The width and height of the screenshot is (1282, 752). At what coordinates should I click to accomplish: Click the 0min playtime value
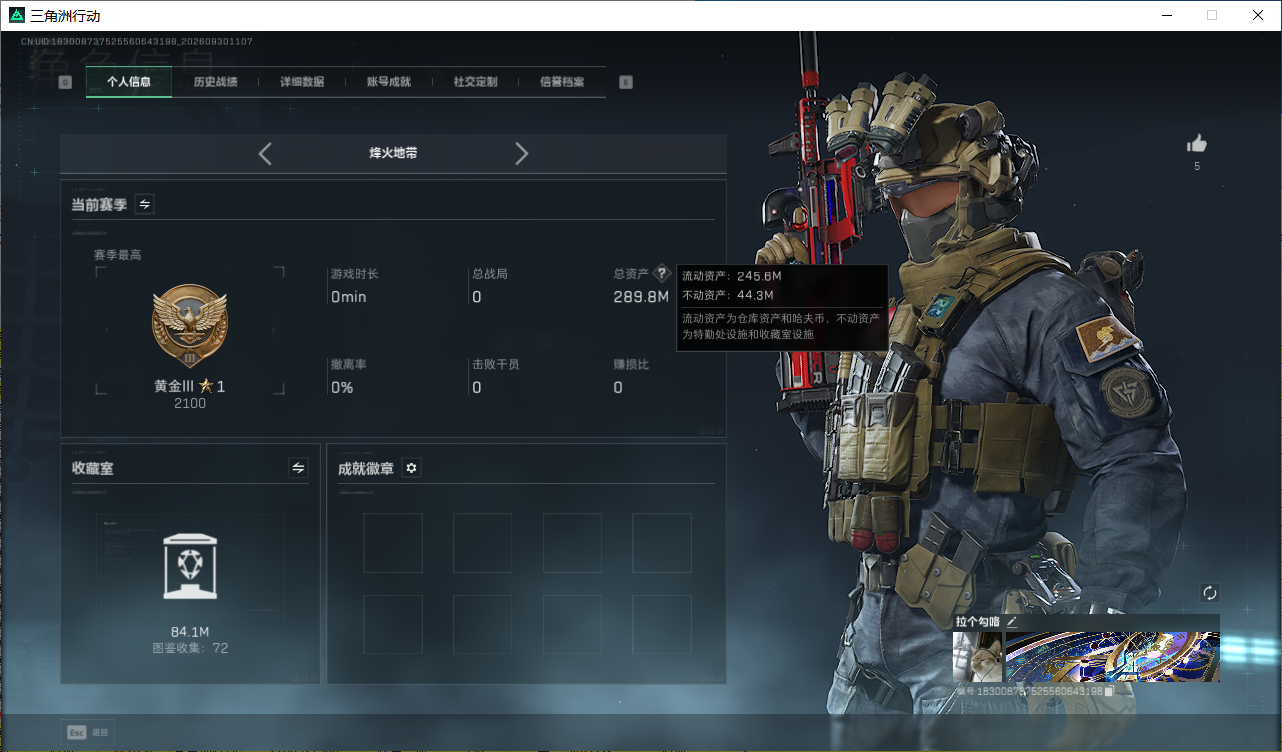click(349, 297)
